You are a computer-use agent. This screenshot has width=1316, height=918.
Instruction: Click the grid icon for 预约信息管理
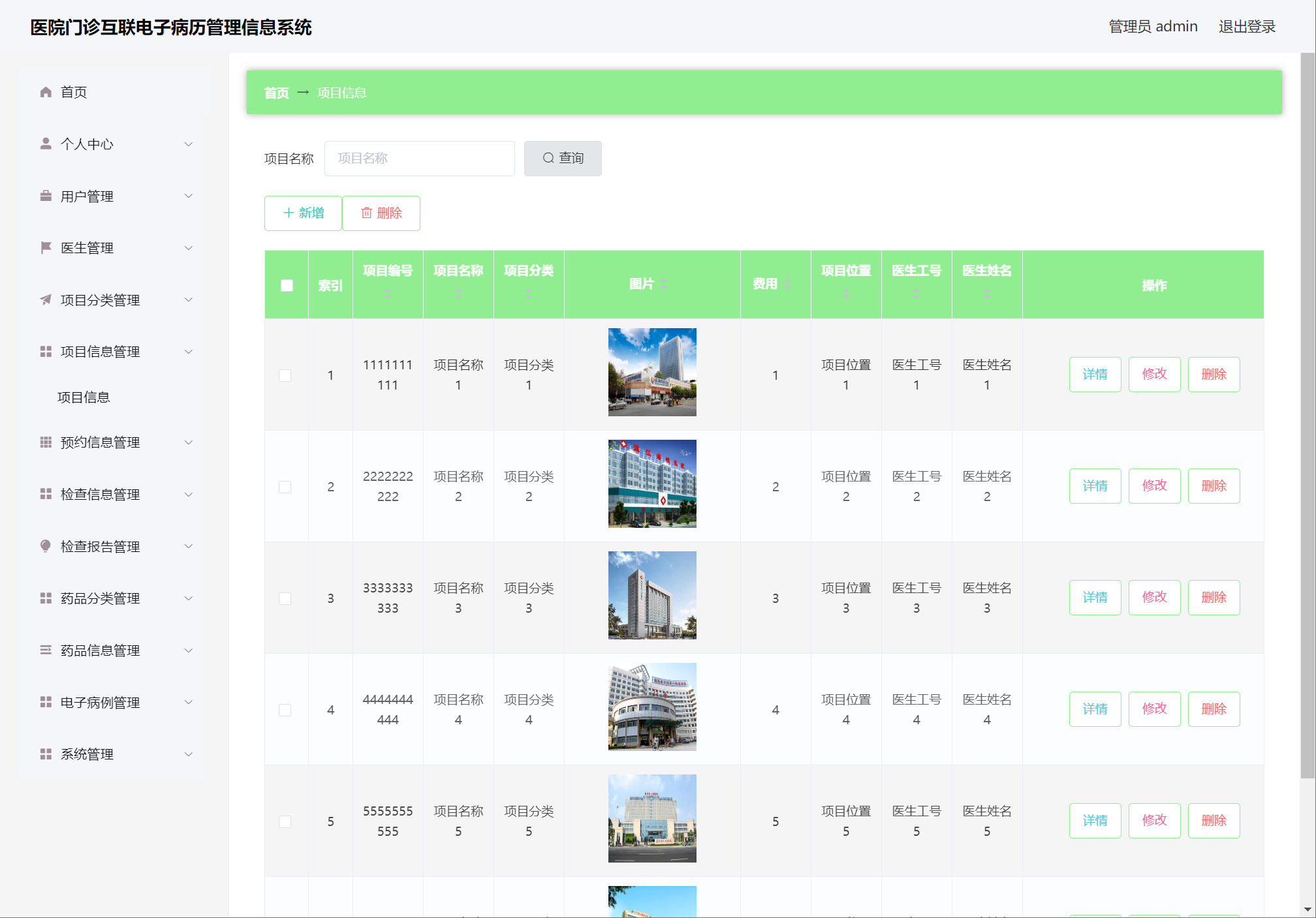click(x=46, y=442)
